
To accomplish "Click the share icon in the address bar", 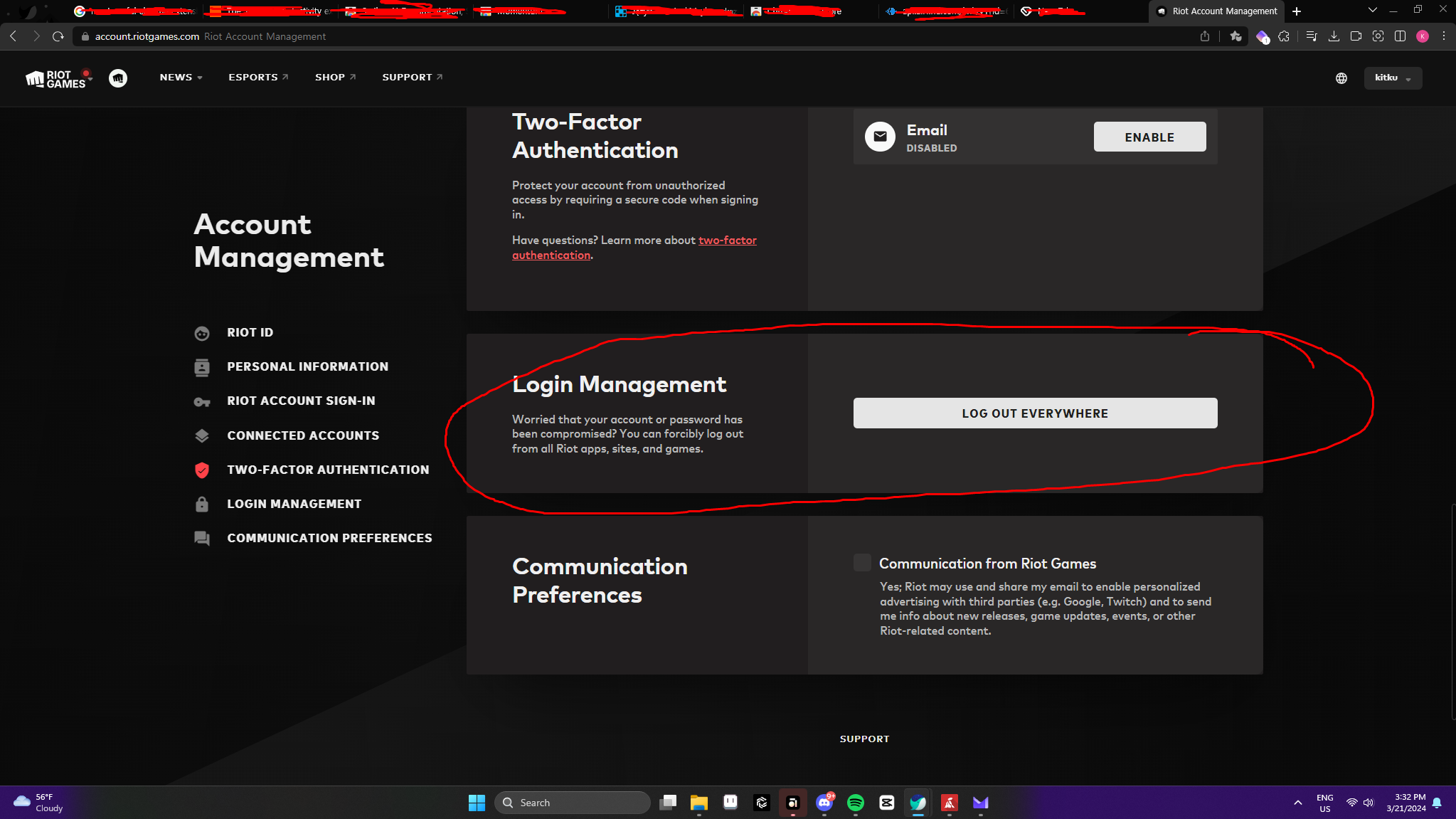I will pyautogui.click(x=1205, y=36).
